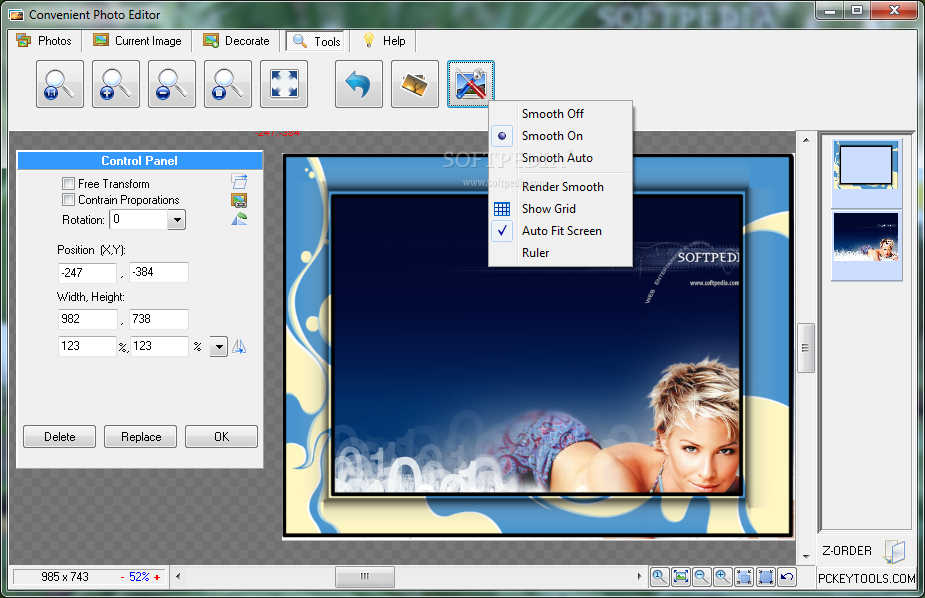Click the horizontal scrollbar right arrow
The height and width of the screenshot is (598, 925).
click(639, 576)
